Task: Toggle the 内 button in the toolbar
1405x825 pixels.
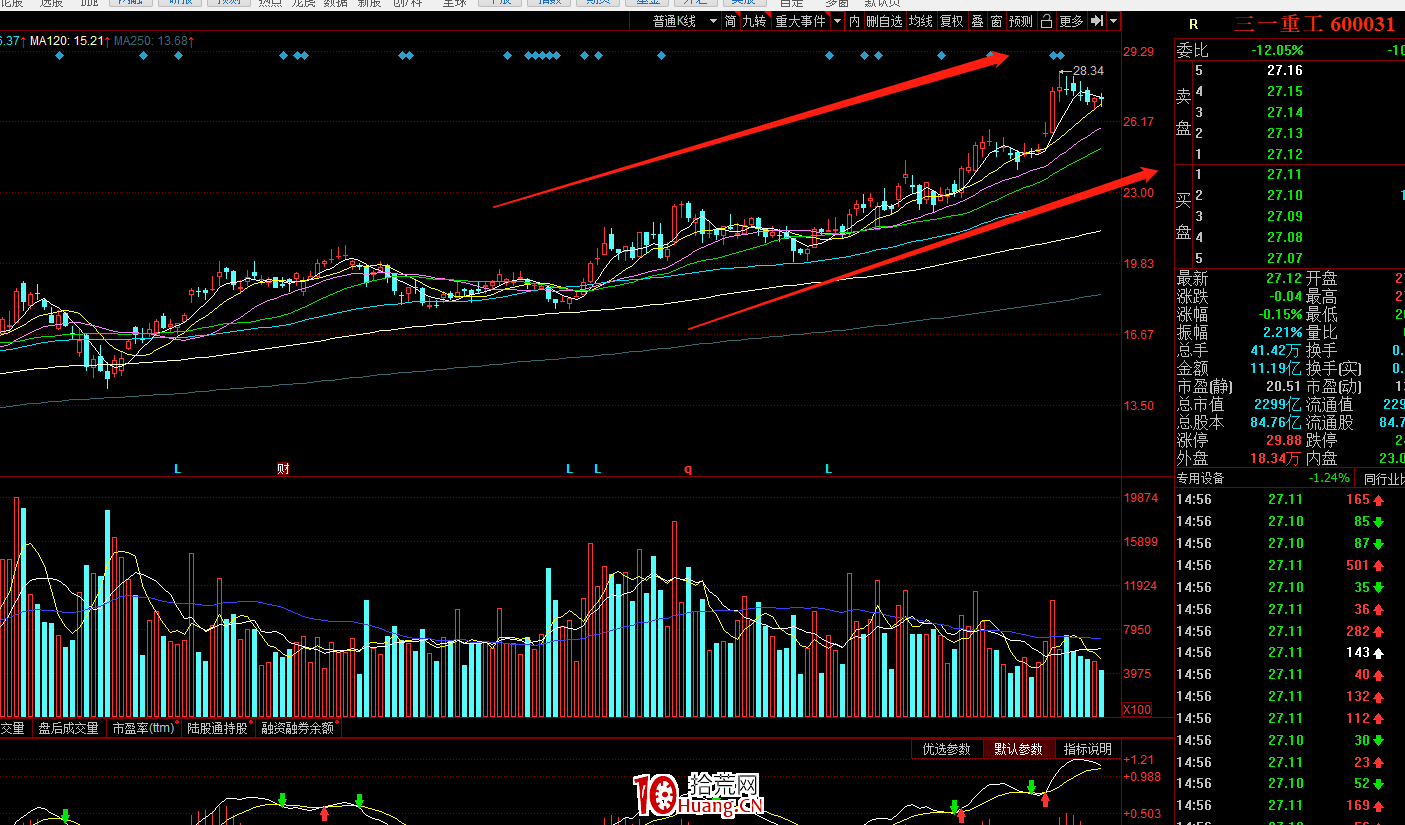Action: pyautogui.click(x=854, y=21)
